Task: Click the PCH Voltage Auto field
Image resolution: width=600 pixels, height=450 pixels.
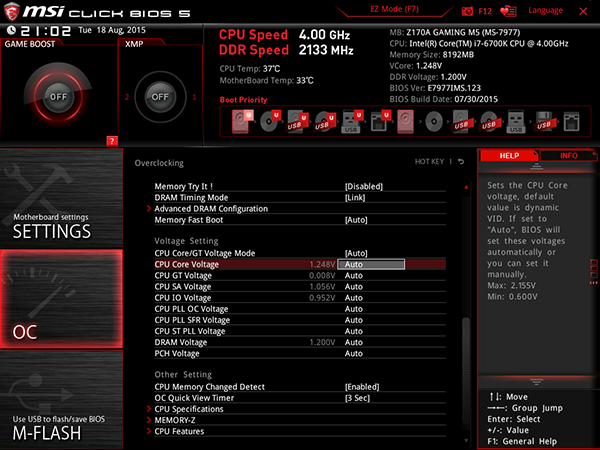Action: 354,353
